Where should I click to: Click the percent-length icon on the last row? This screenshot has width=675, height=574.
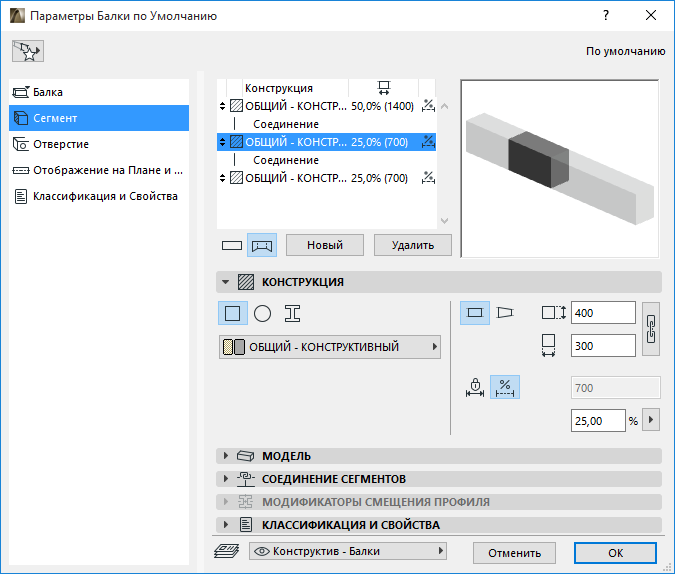pyautogui.click(x=428, y=177)
